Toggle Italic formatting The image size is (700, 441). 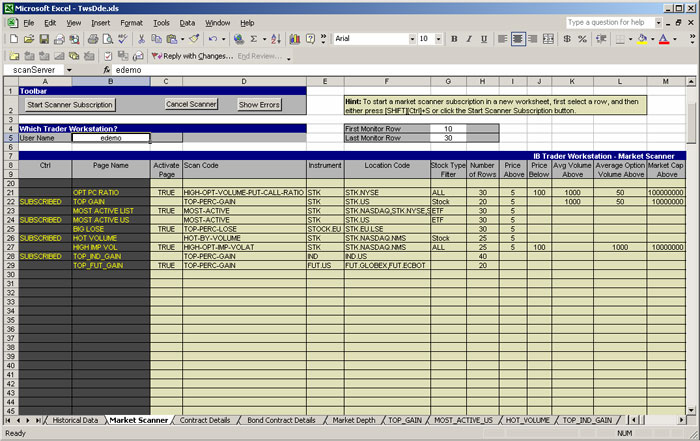pyautogui.click(x=469, y=39)
